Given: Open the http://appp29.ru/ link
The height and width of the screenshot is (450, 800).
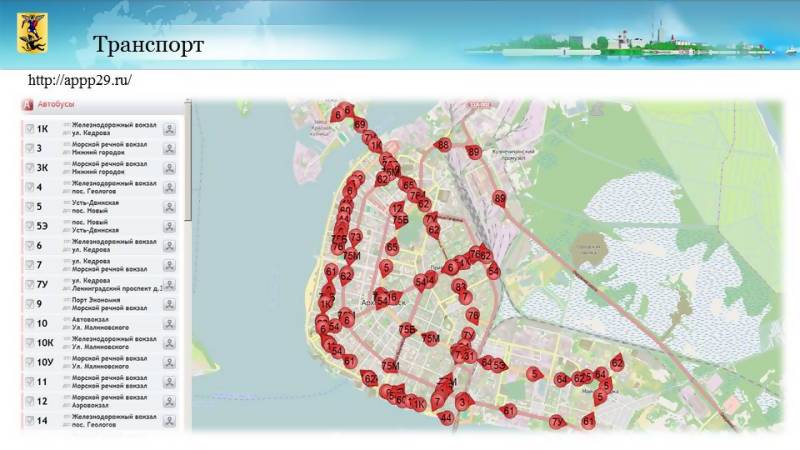Looking at the screenshot, I should coord(80,80).
